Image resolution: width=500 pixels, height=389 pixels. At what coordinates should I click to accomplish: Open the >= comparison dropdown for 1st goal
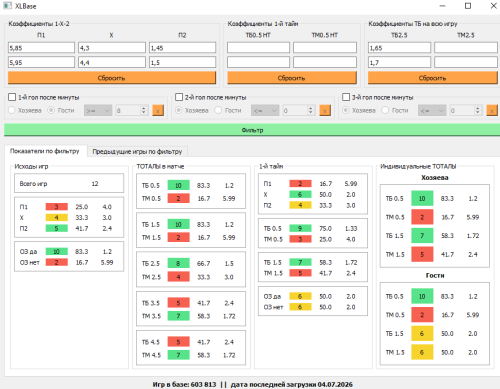[98, 110]
